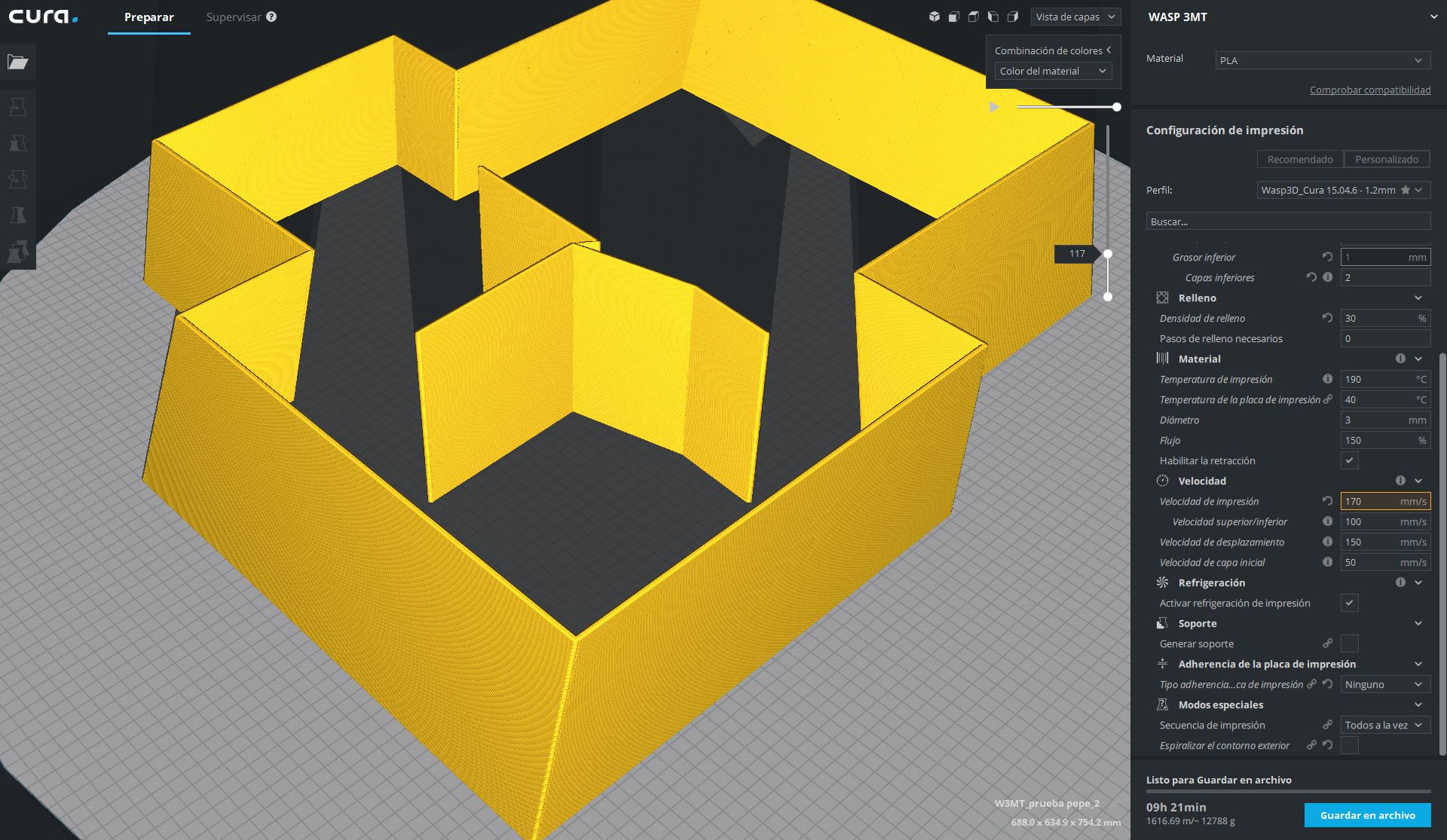The image size is (1447, 840).
Task: Open the Vista de capas view dropdown
Action: 1075,17
